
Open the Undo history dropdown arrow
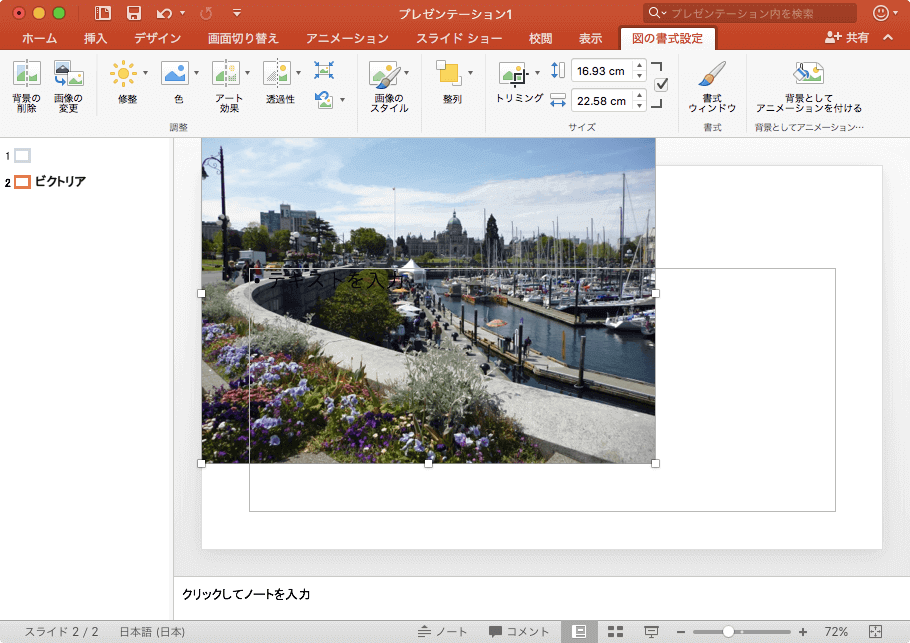click(x=182, y=13)
